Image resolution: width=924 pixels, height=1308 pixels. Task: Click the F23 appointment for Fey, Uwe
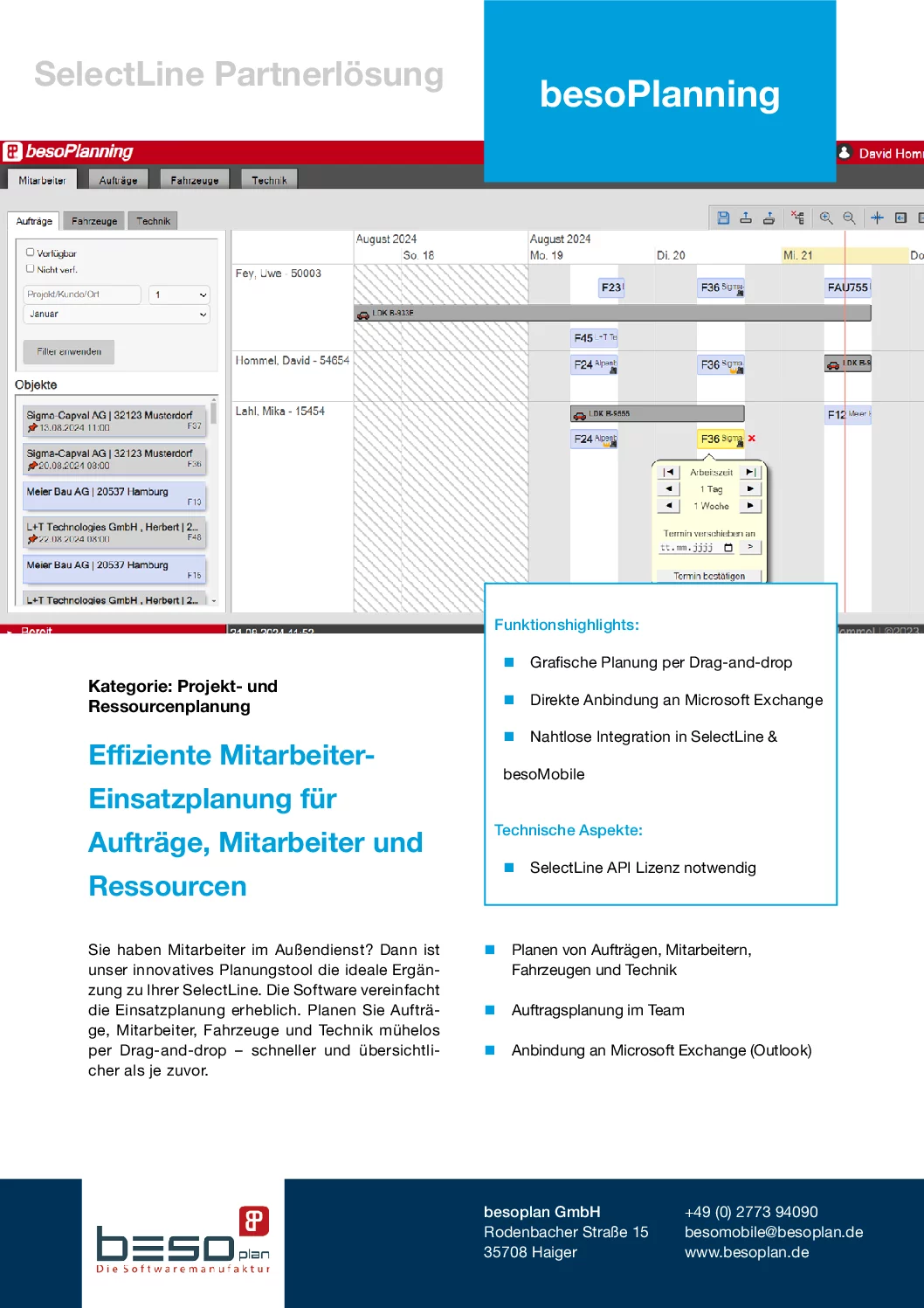612,287
